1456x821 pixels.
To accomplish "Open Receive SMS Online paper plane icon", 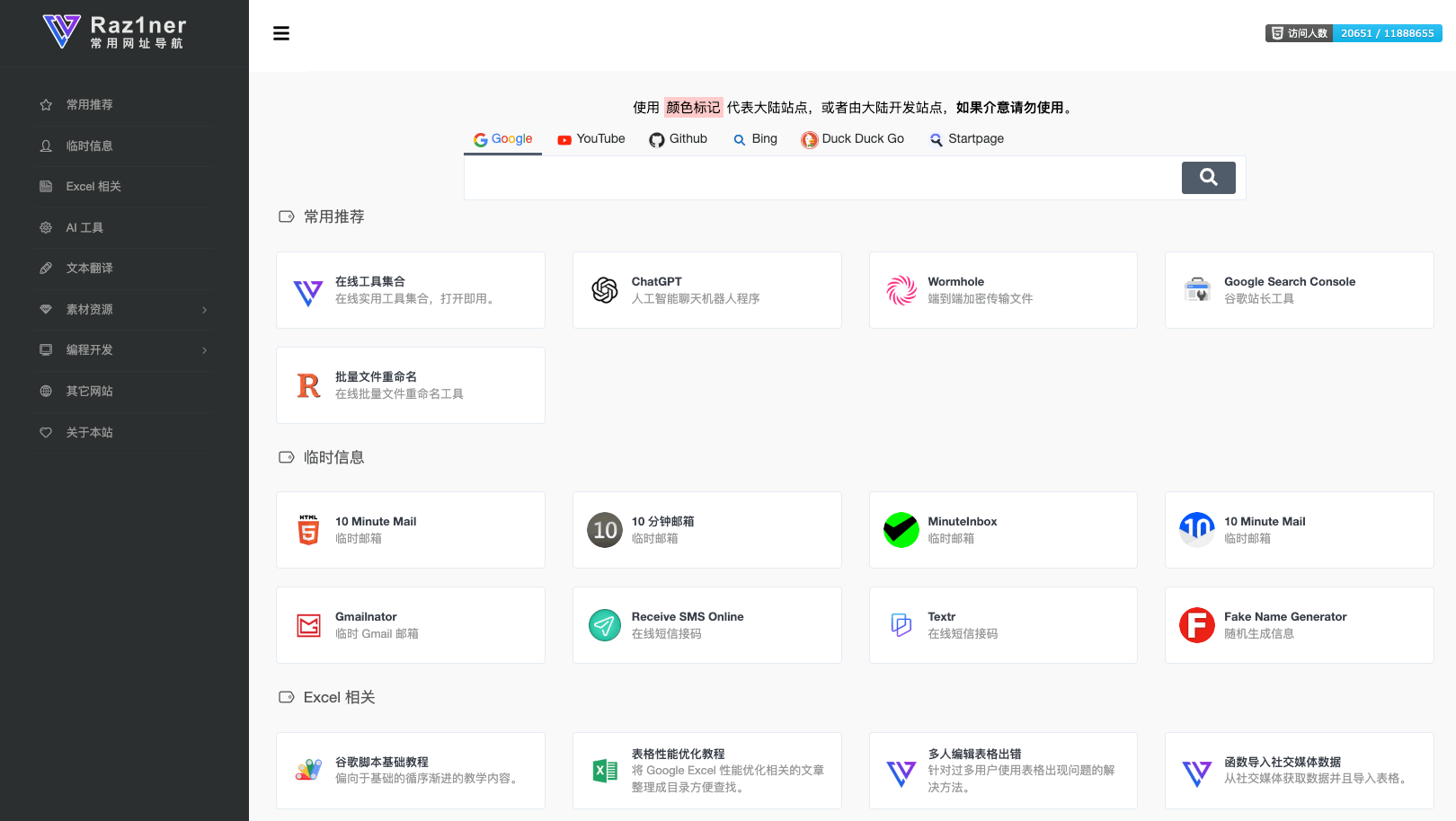I will [x=605, y=625].
